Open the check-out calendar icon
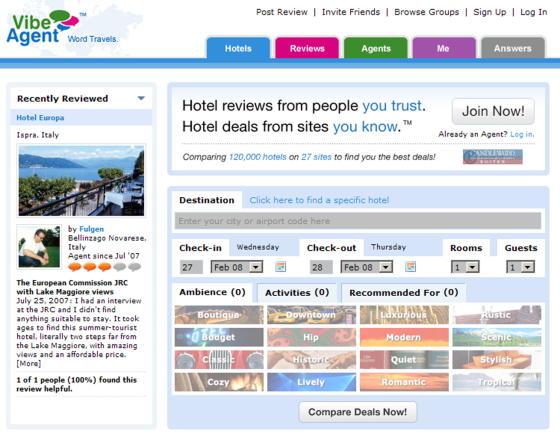The width and height of the screenshot is (560, 434). (410, 266)
